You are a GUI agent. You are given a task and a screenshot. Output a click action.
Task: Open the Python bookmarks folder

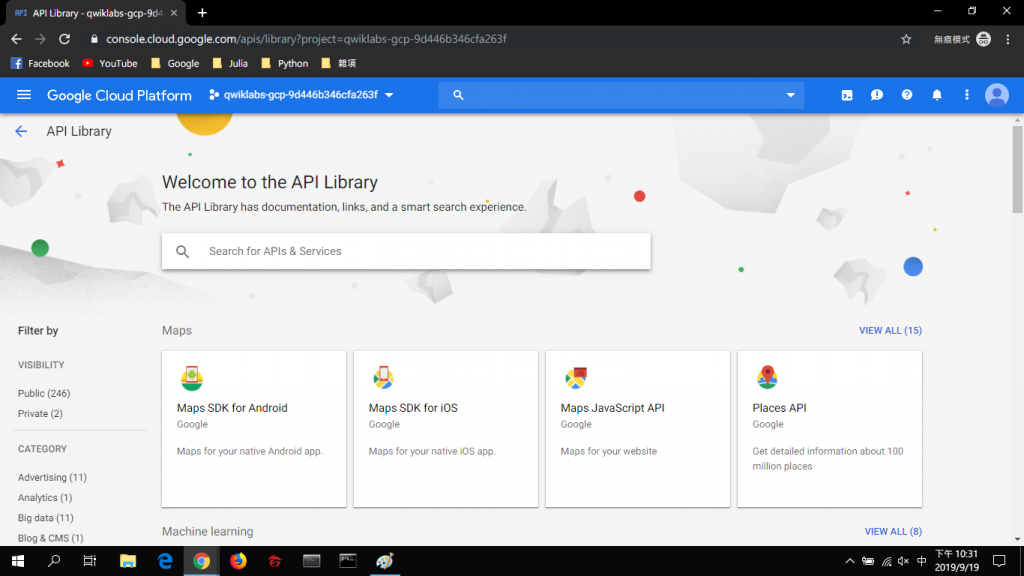point(285,63)
